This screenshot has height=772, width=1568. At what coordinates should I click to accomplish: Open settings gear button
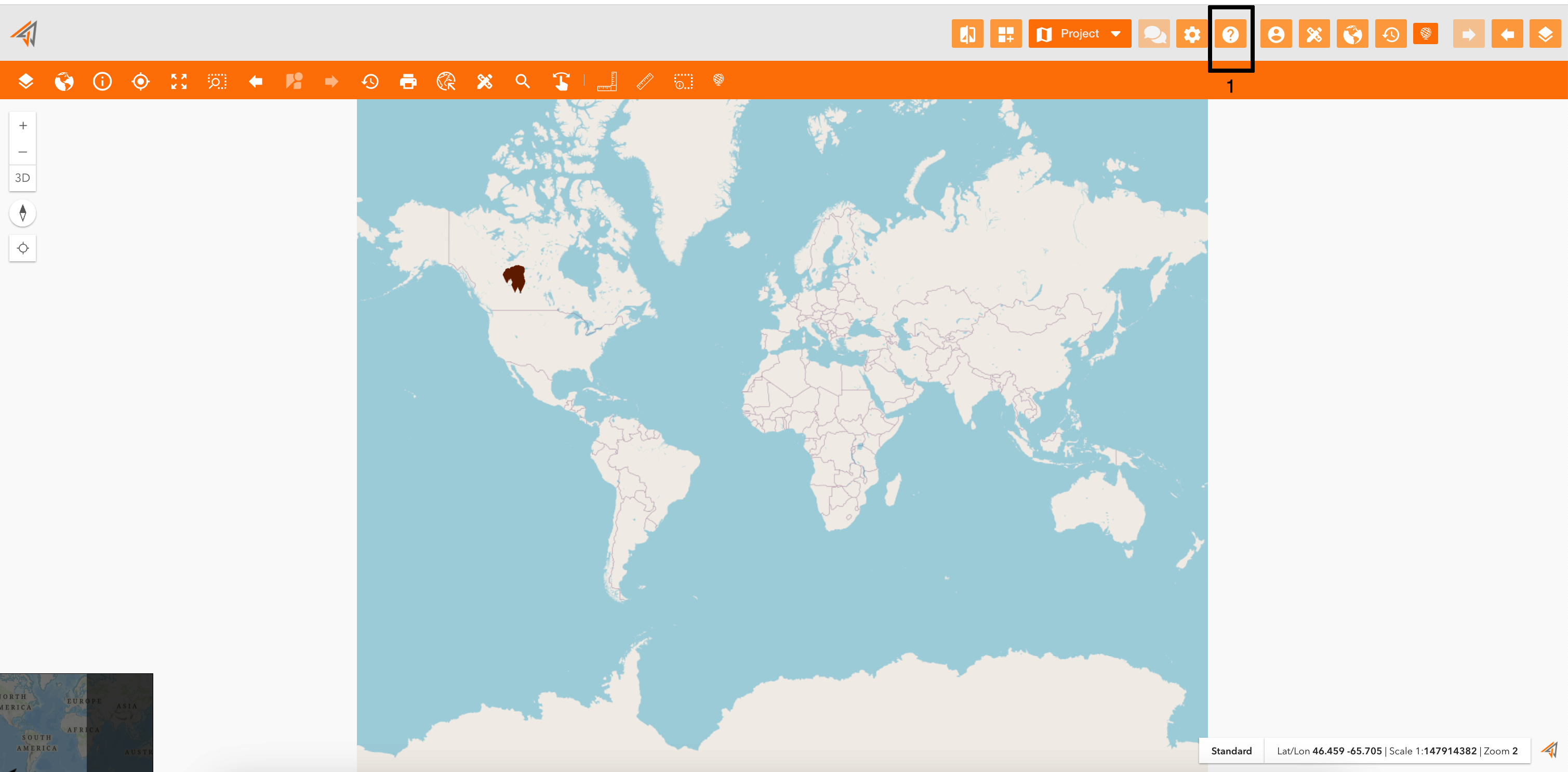(x=1192, y=34)
